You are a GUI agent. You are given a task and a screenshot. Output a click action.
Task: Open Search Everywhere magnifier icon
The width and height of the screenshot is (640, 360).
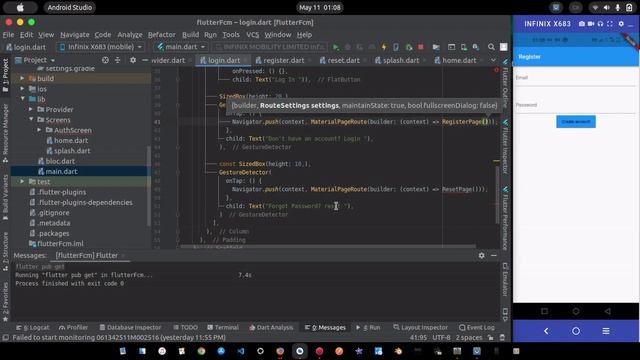[491, 47]
